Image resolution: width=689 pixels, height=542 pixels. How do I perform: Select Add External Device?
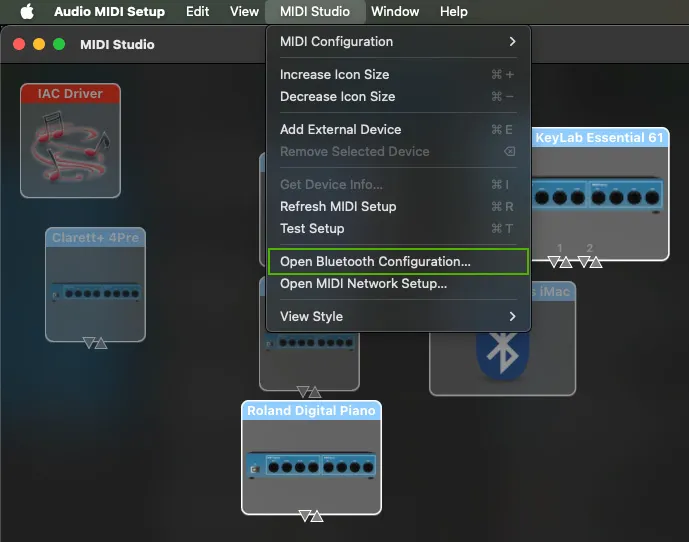coord(398,130)
